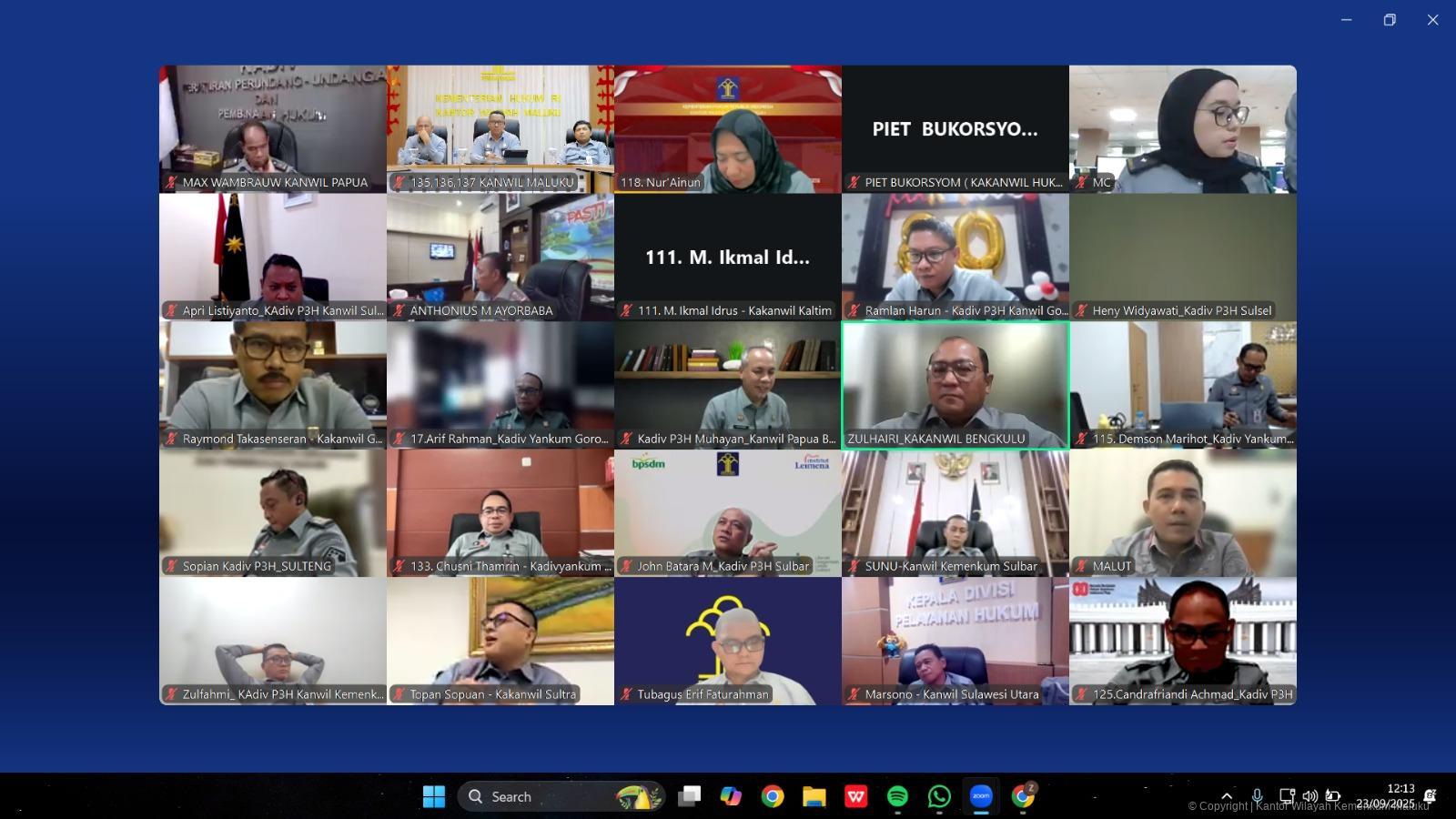Click the battery icon in system tray

point(1332,796)
